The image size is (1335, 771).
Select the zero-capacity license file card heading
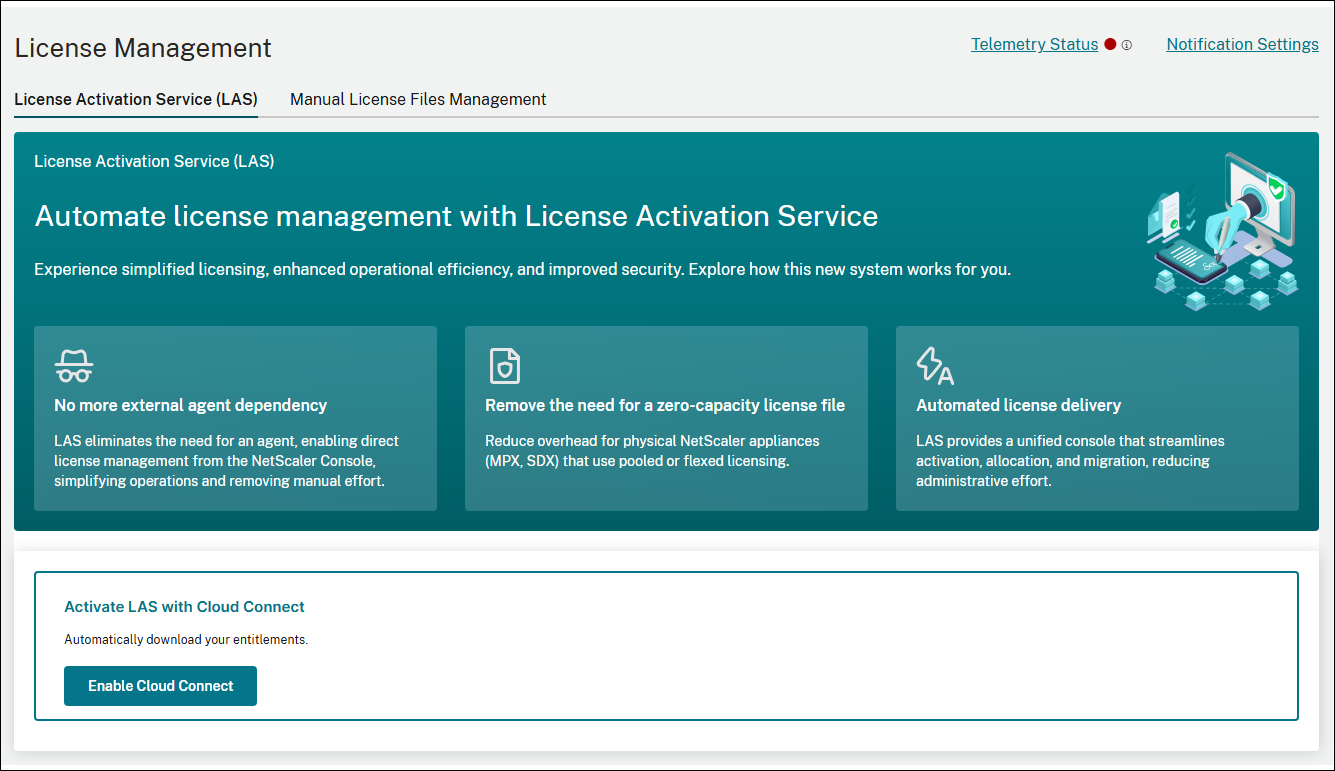pos(665,405)
